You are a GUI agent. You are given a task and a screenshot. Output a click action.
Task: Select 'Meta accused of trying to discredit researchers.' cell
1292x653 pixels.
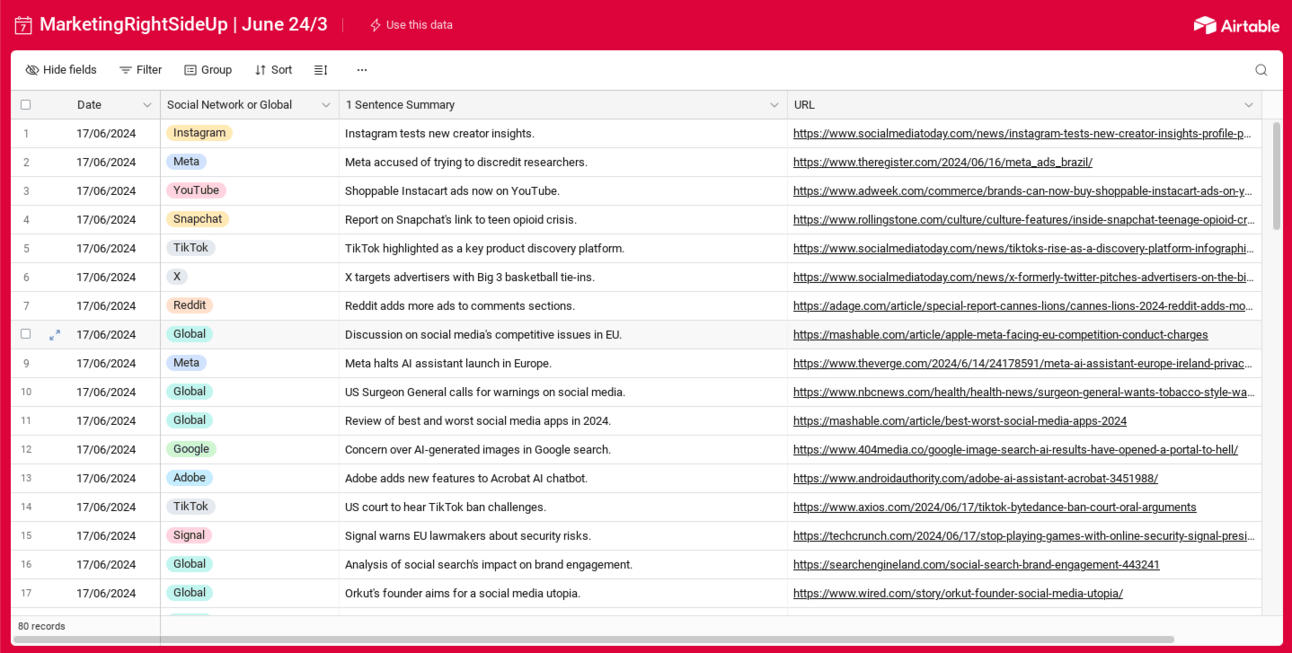pos(563,162)
